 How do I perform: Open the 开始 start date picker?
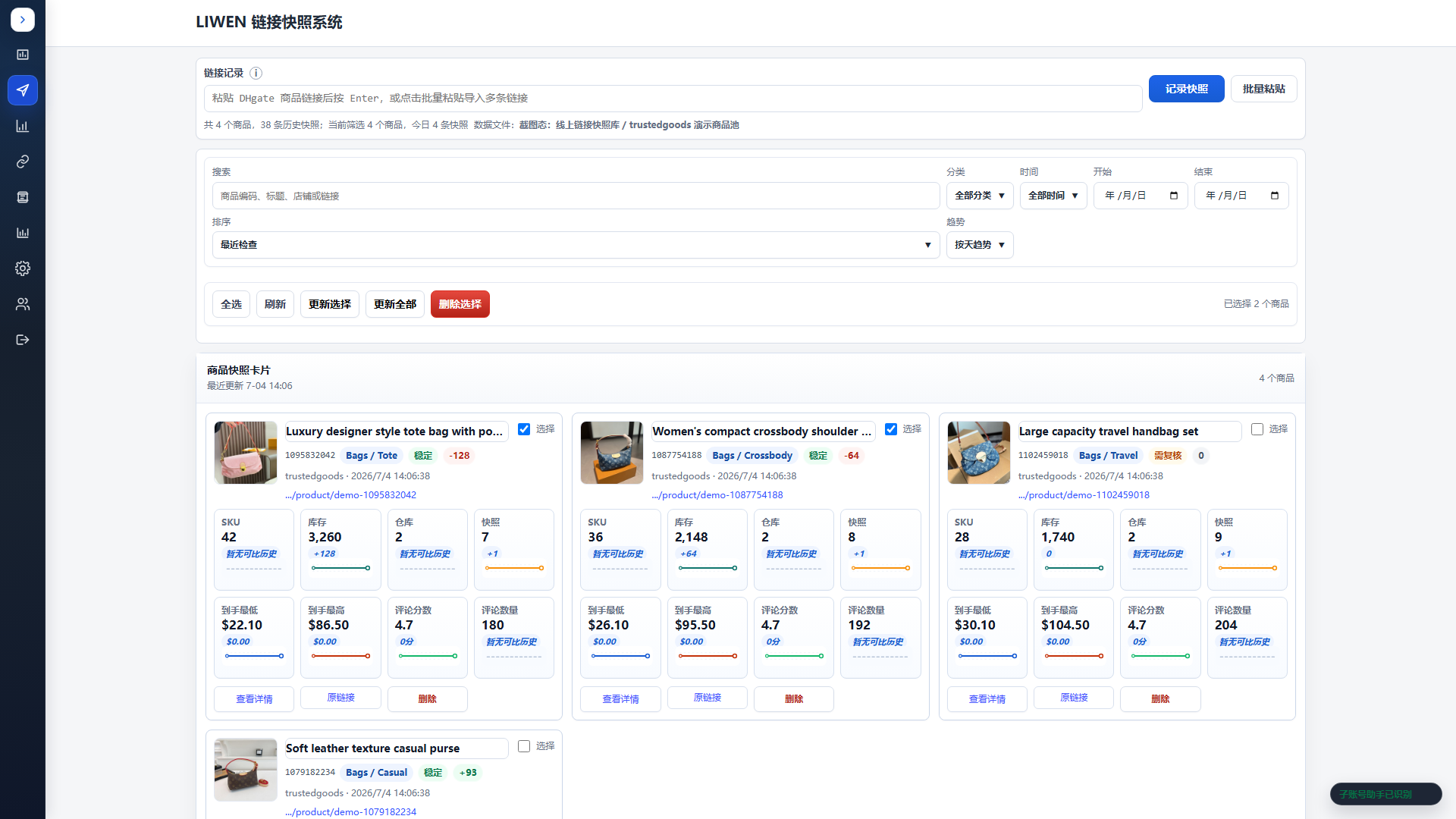pyautogui.click(x=1141, y=196)
